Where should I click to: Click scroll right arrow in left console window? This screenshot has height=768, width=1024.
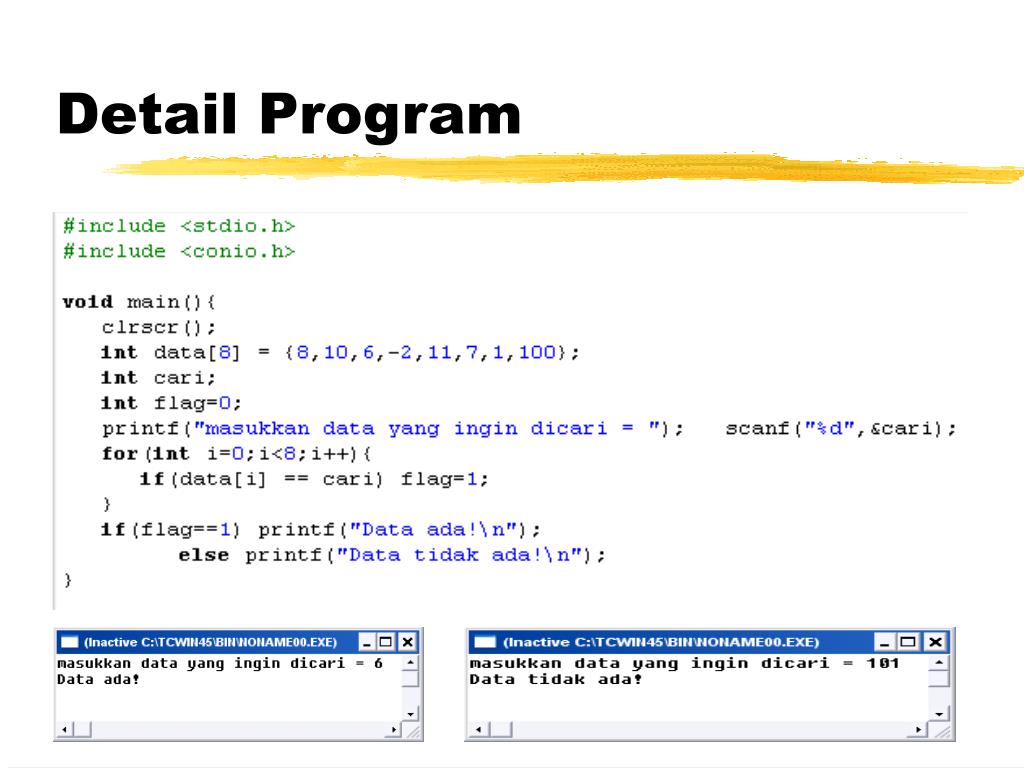pyautogui.click(x=394, y=729)
